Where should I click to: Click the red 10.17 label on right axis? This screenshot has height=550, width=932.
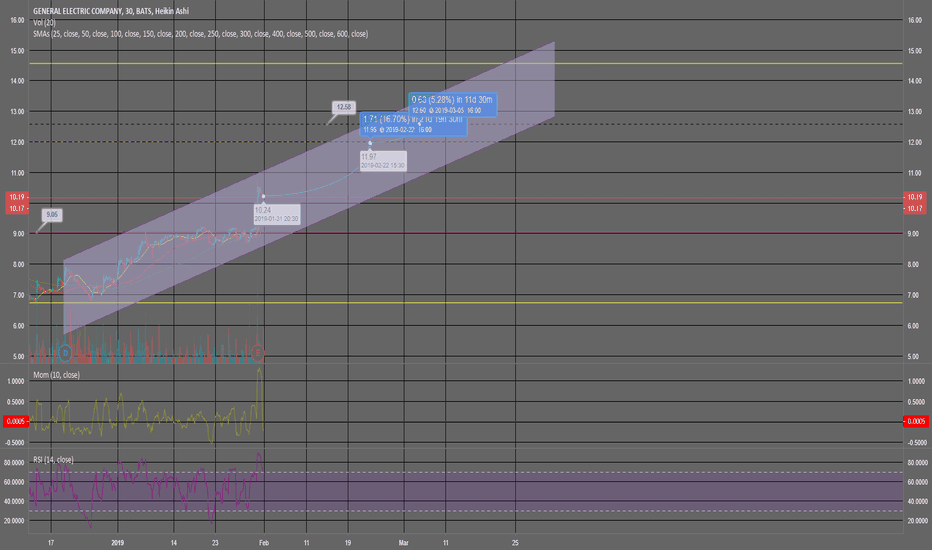pyautogui.click(x=915, y=208)
